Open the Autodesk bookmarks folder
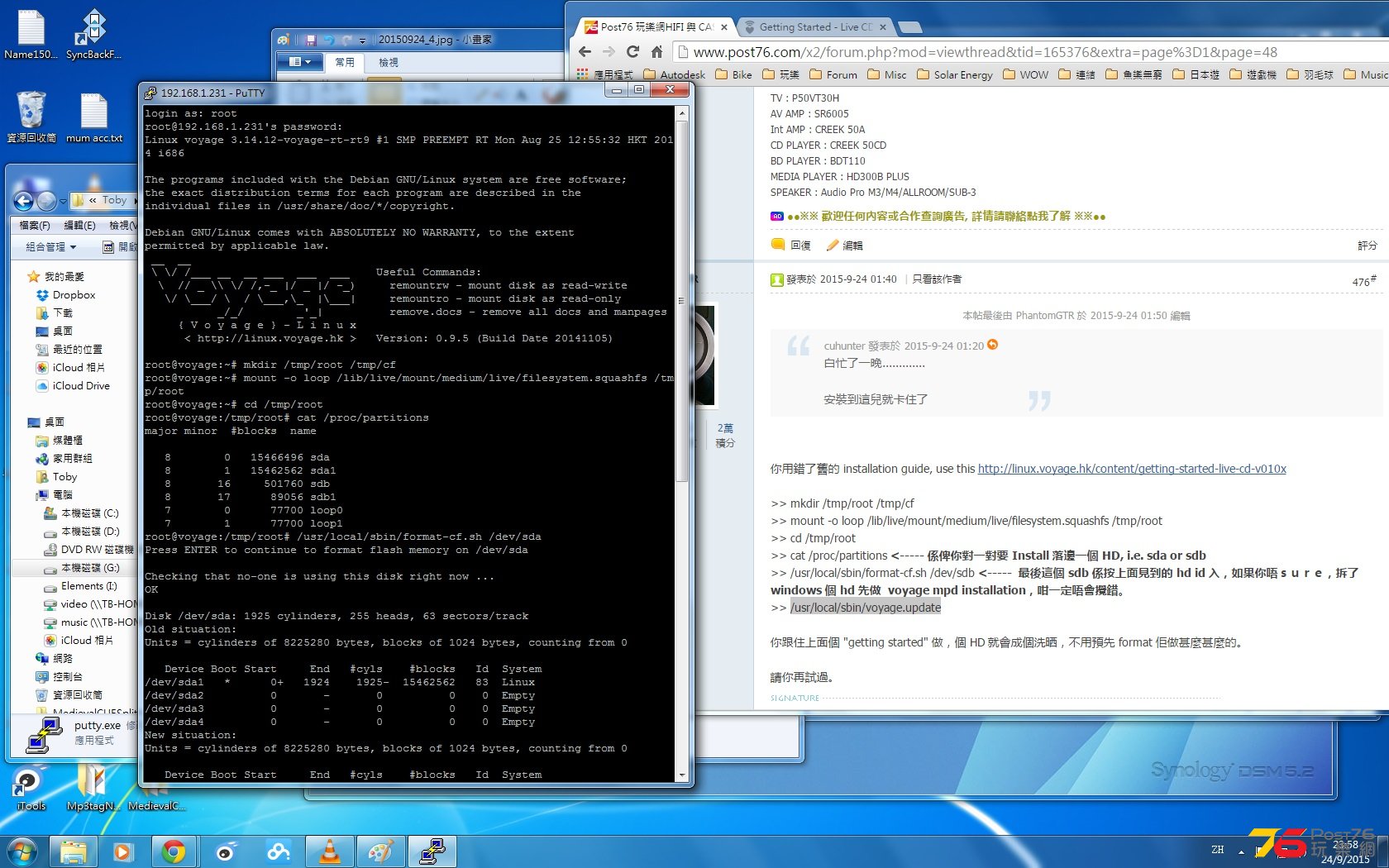The image size is (1389, 868). click(x=674, y=74)
